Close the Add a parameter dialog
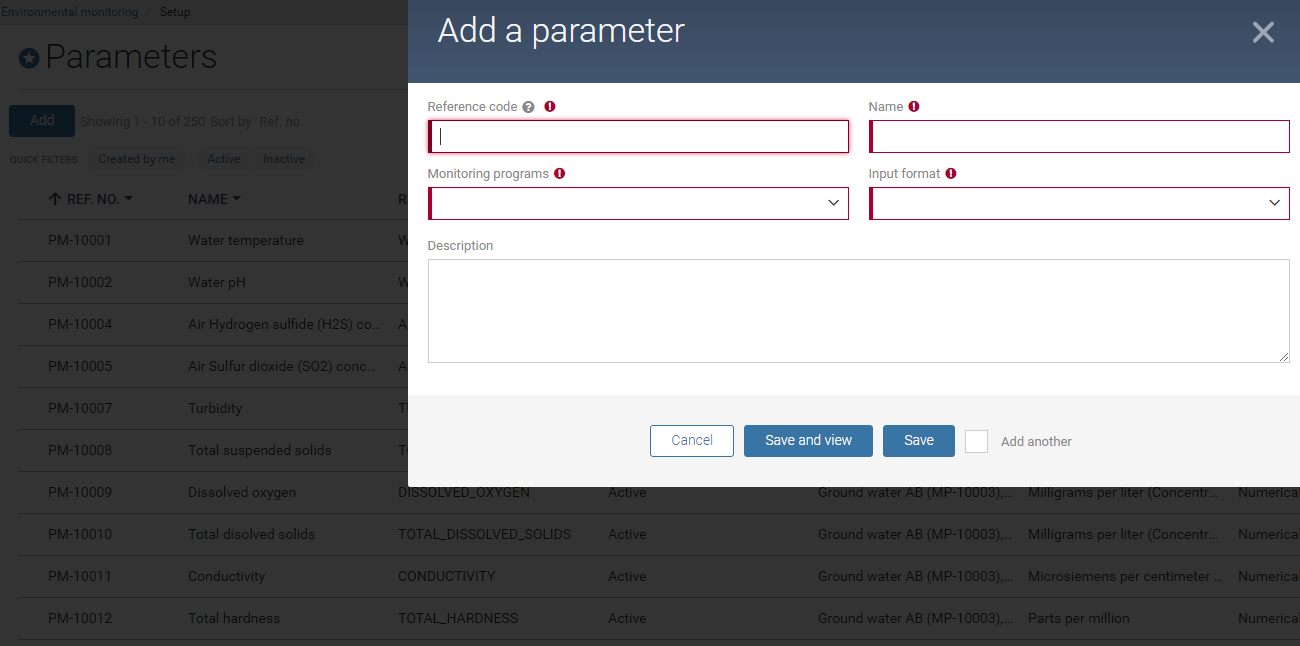 (x=1263, y=32)
